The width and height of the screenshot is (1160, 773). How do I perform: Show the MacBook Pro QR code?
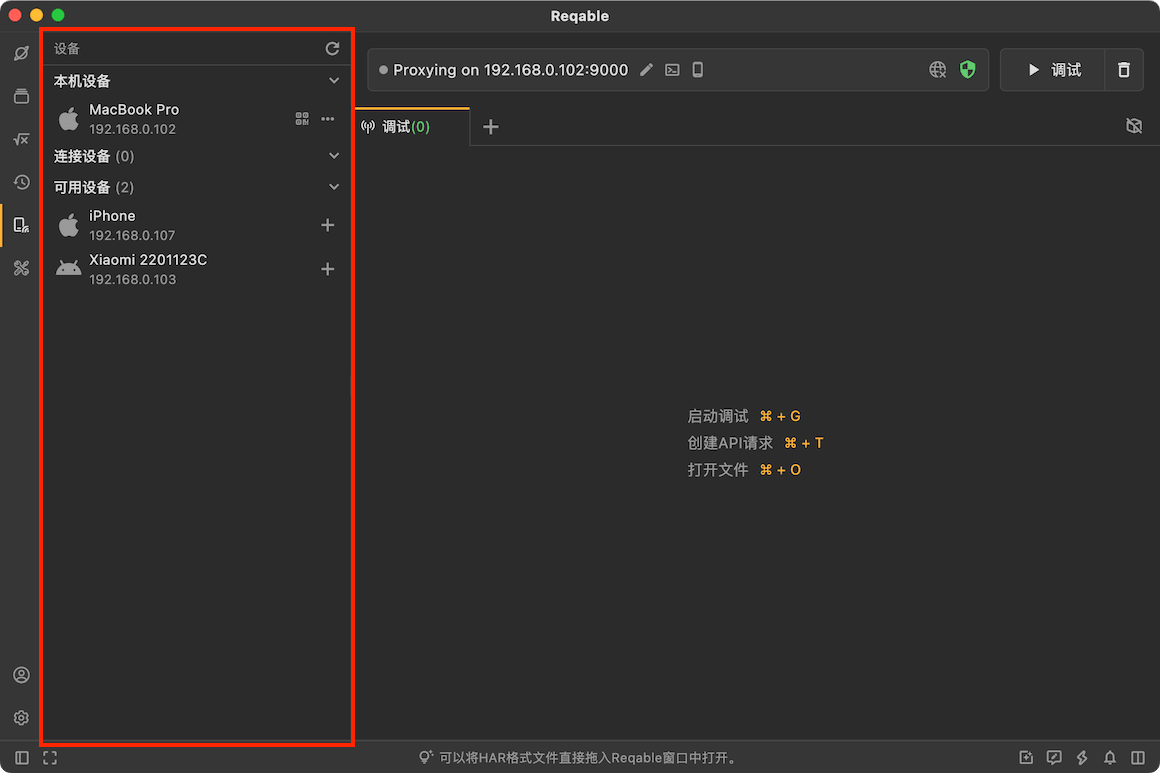[x=302, y=119]
